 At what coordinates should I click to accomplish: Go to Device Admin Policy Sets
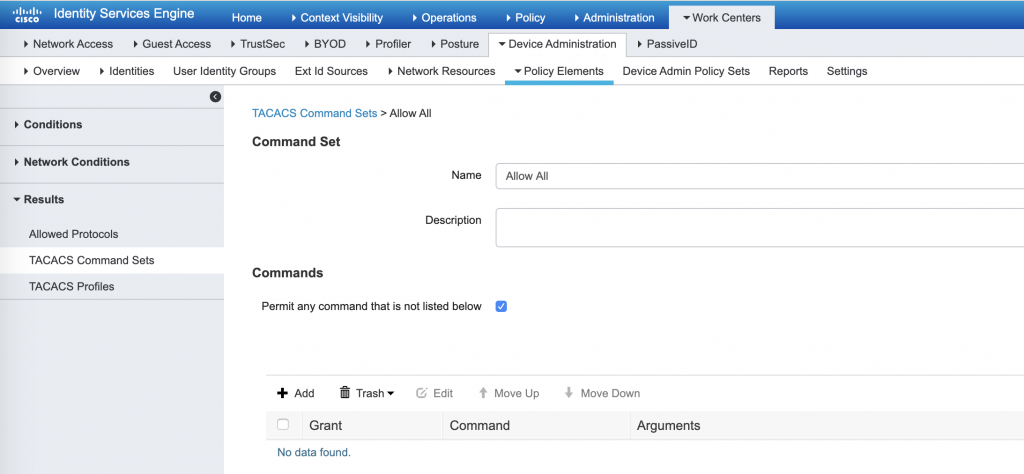(686, 71)
